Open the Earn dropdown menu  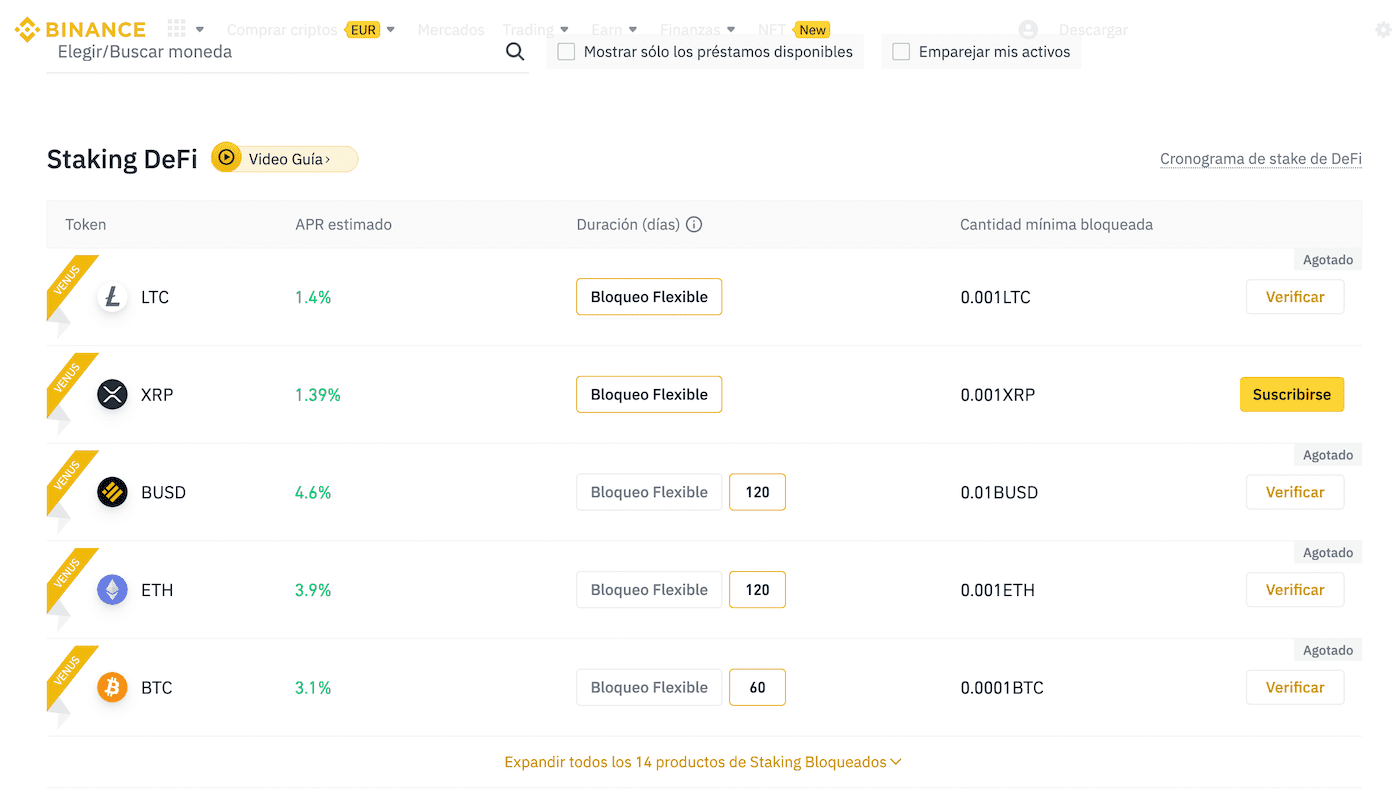click(614, 30)
